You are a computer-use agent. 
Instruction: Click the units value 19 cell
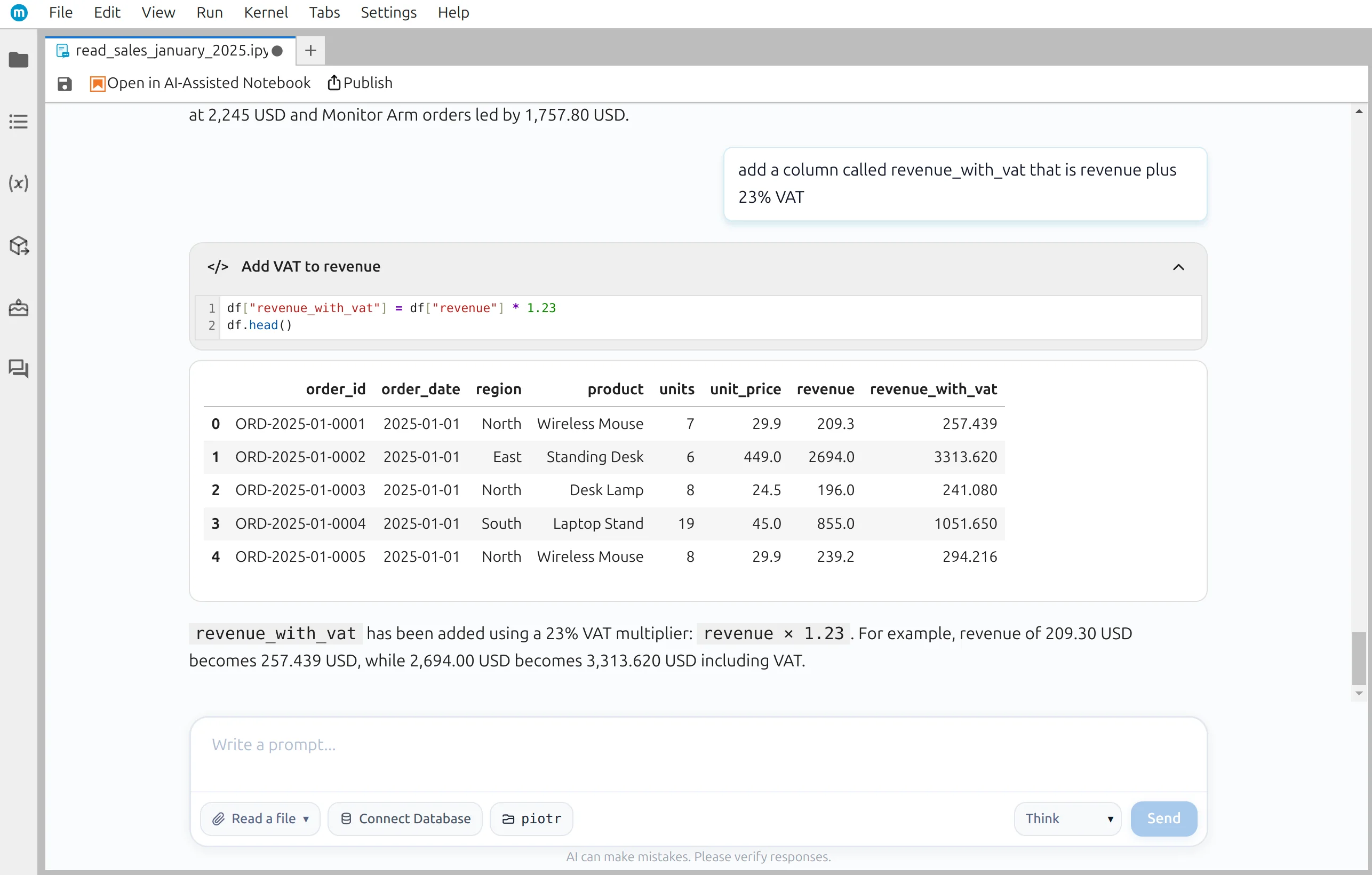pos(686,523)
